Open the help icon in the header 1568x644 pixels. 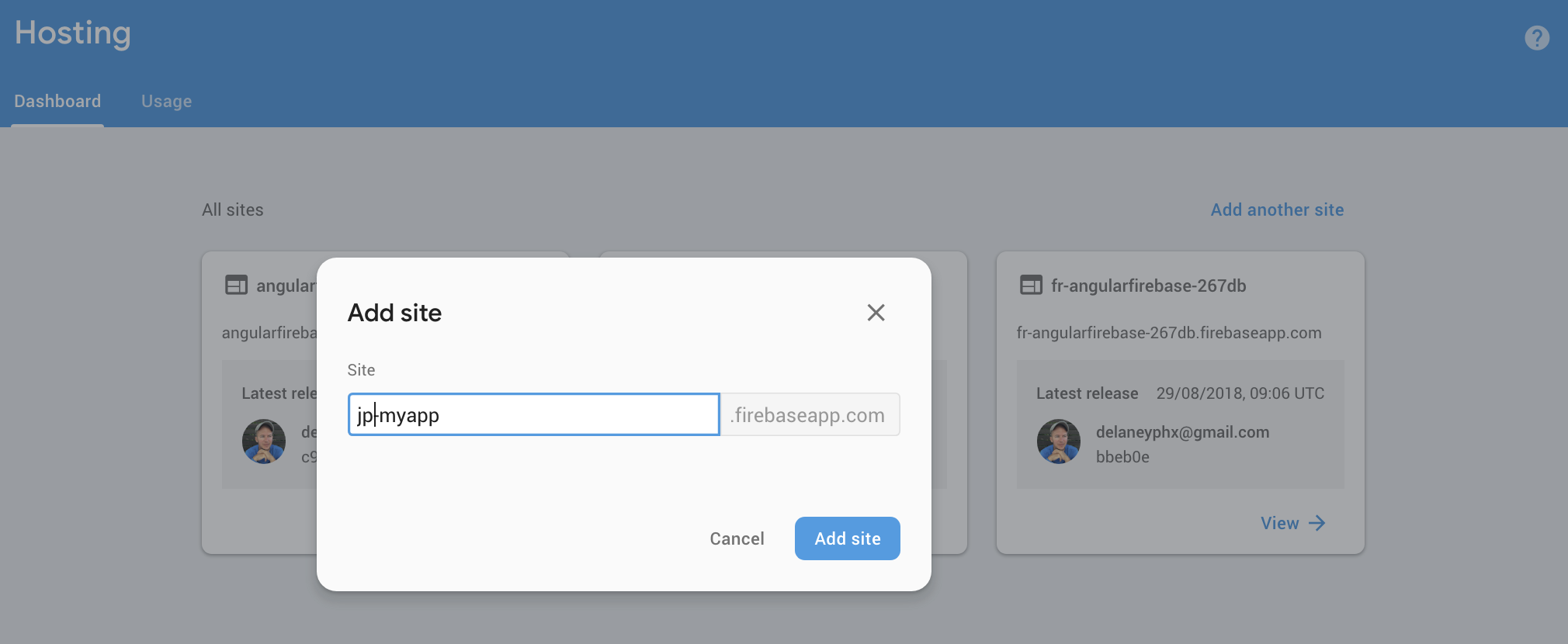click(1536, 37)
